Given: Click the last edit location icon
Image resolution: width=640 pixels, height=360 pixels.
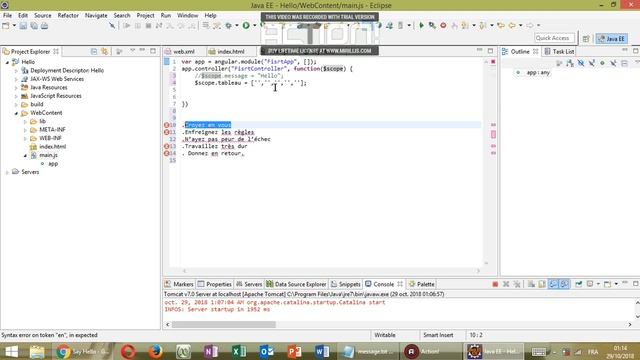Looking at the screenshot, I should click(x=501, y=25).
